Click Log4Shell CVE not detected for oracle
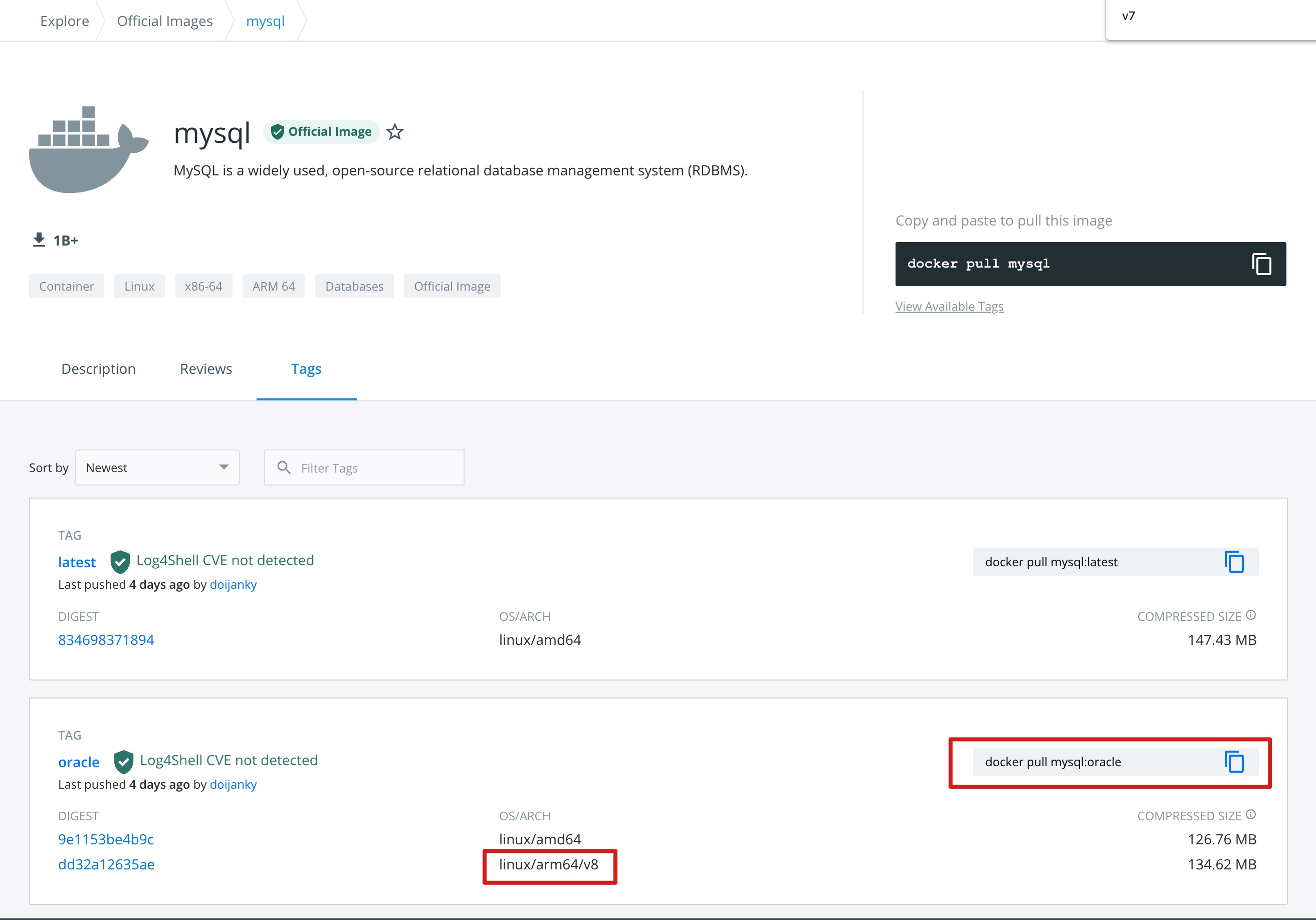The height and width of the screenshot is (920, 1316). point(229,760)
